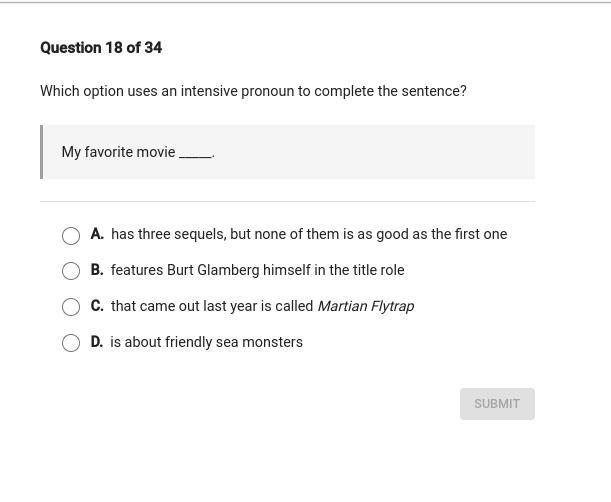Click the "My favorite movie" sentence text
This screenshot has height=502, width=611.
pyautogui.click(x=118, y=152)
